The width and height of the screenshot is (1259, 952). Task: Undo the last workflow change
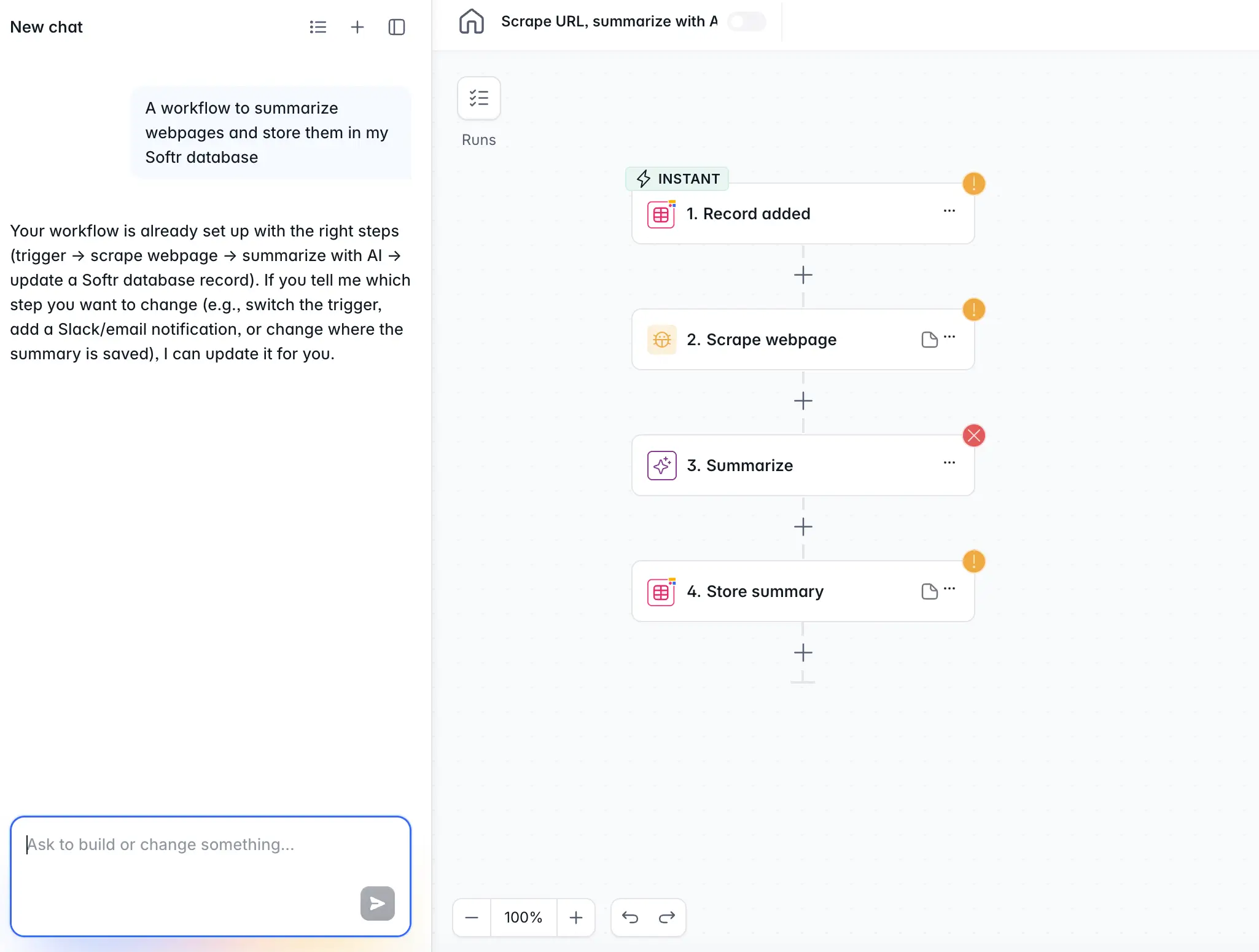(630, 917)
